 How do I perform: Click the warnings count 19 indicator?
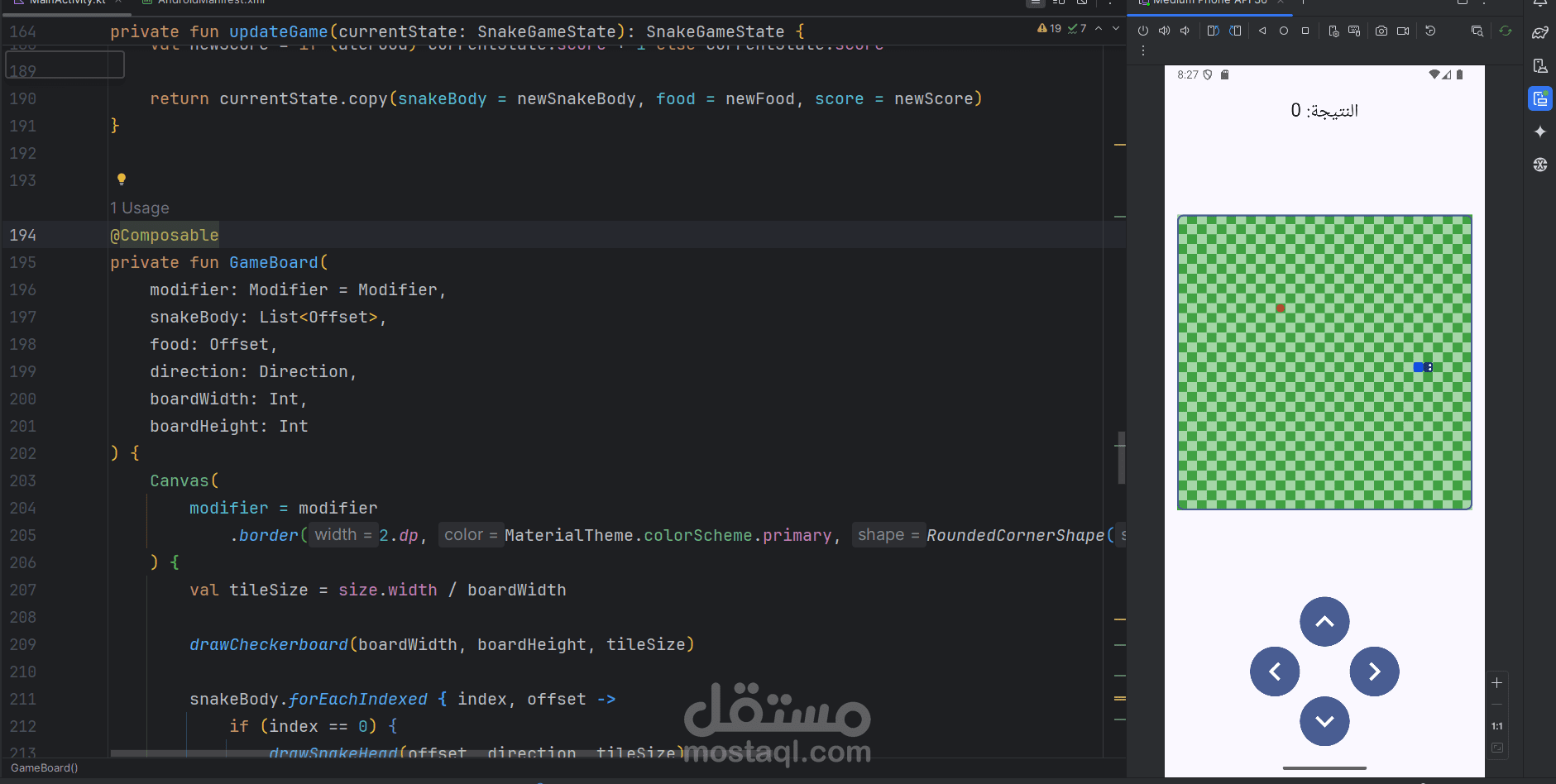1049,28
